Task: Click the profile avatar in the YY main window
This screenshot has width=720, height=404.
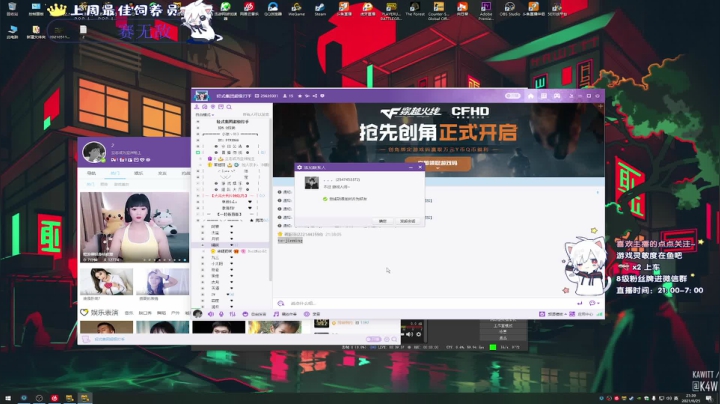Action: (x=94, y=152)
